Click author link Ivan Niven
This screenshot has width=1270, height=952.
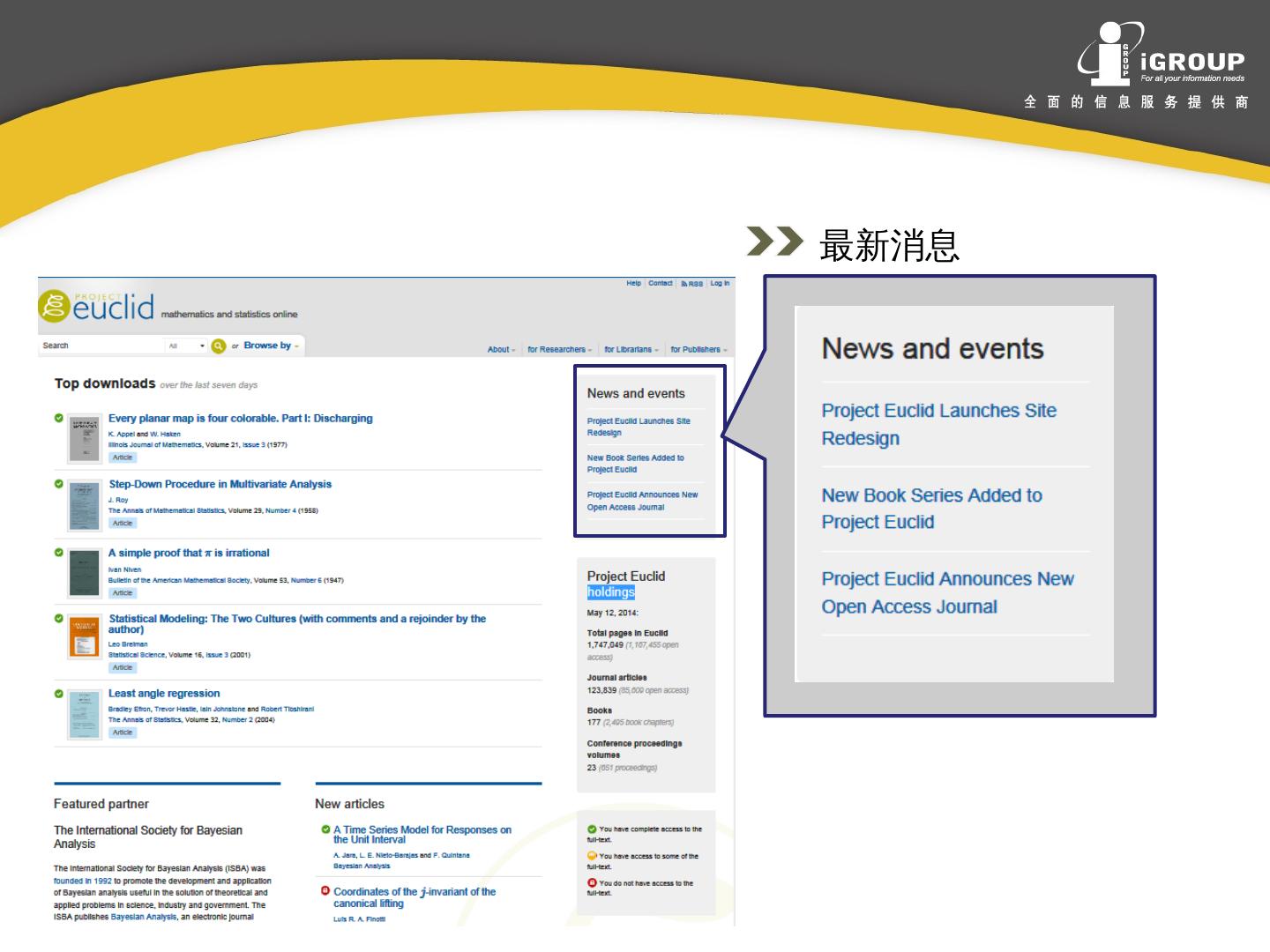click(x=124, y=569)
